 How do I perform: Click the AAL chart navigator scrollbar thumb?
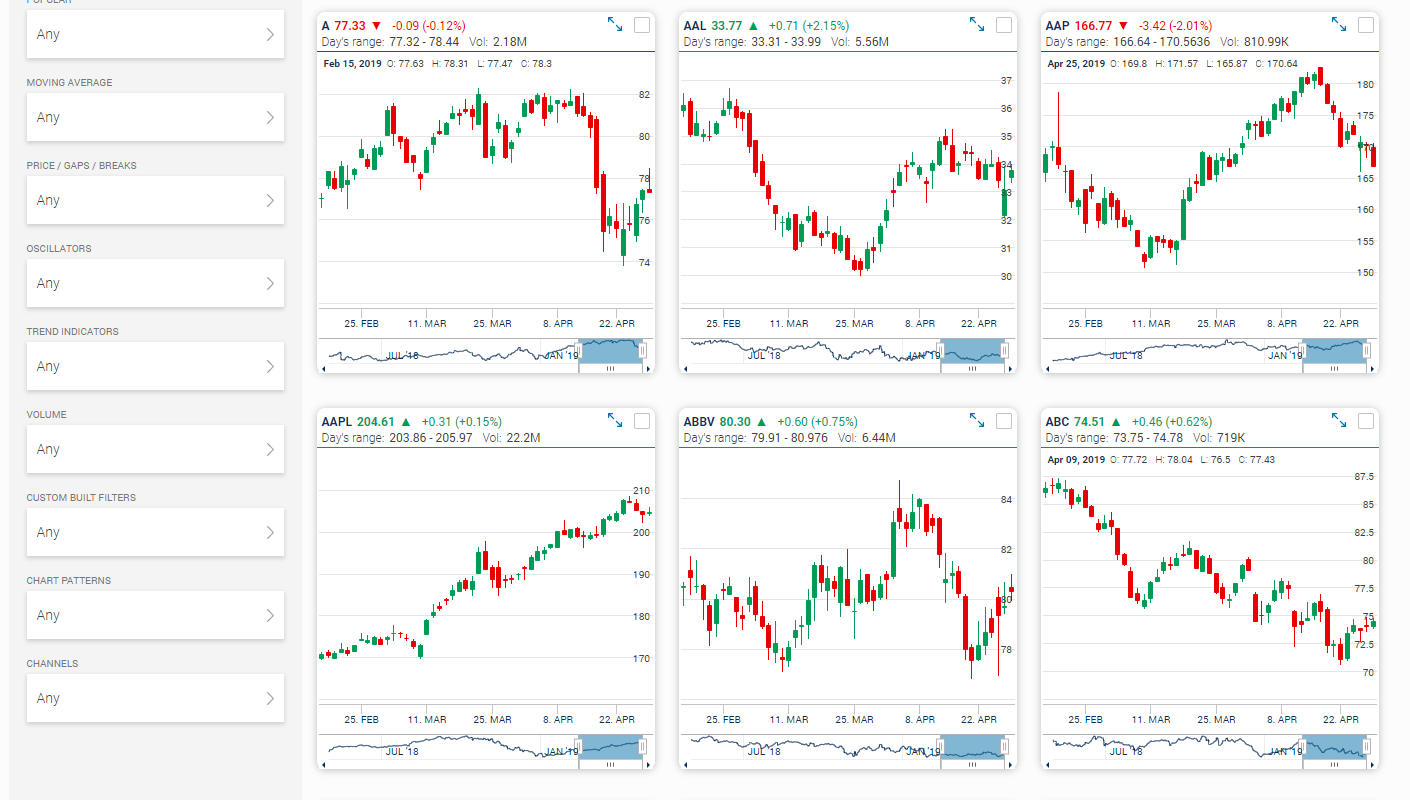pos(973,368)
